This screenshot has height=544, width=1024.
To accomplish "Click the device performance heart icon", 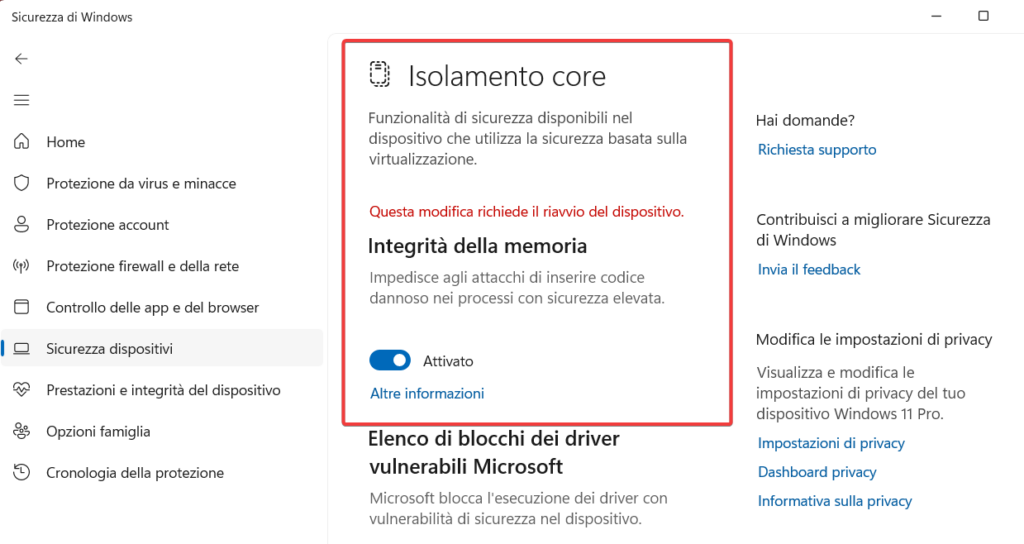I will [21, 390].
